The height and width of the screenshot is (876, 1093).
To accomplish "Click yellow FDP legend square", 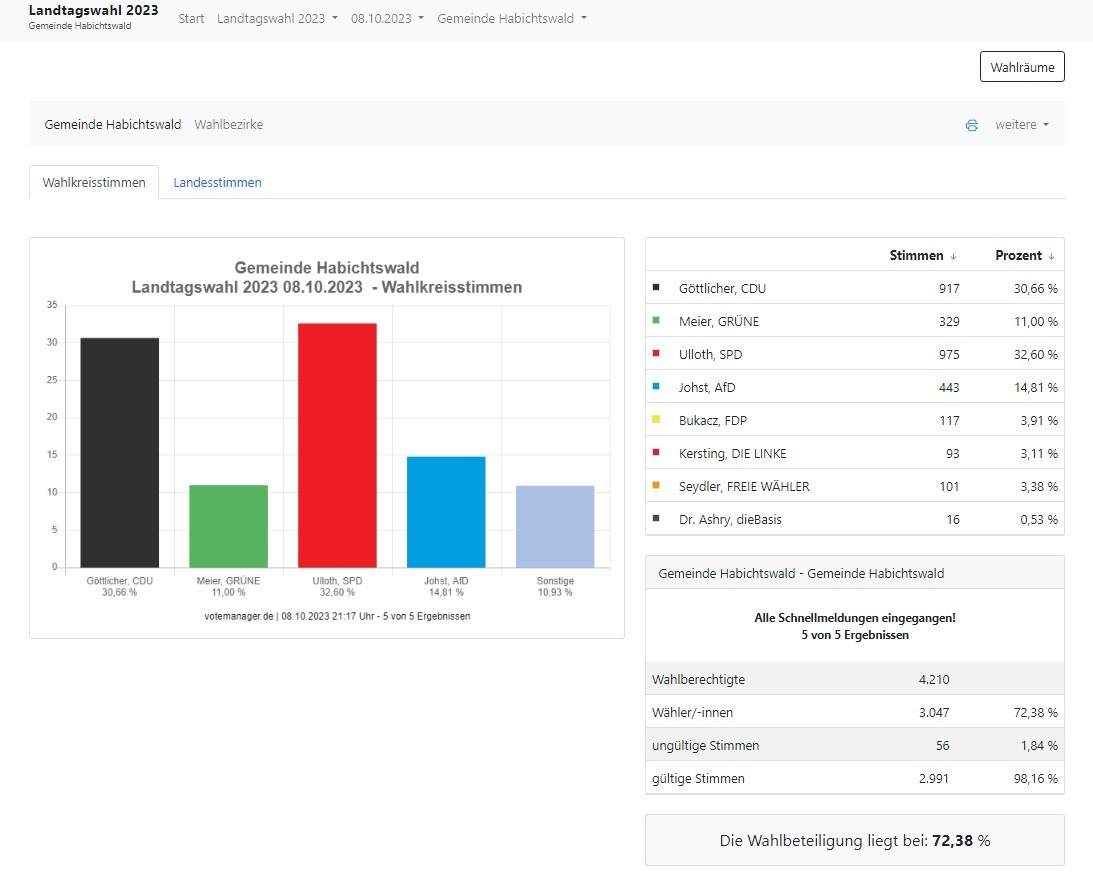I will tap(656, 420).
